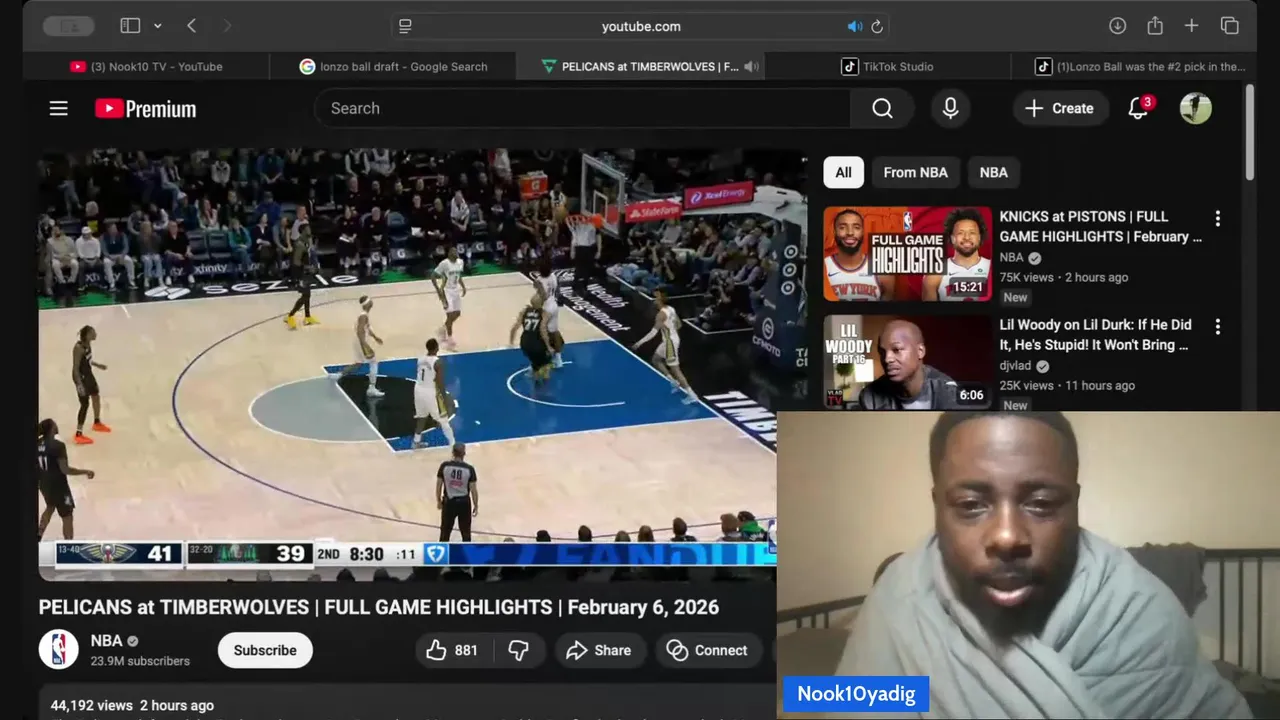The height and width of the screenshot is (720, 1280).
Task: Like the video with 881 likes
Action: click(x=452, y=650)
